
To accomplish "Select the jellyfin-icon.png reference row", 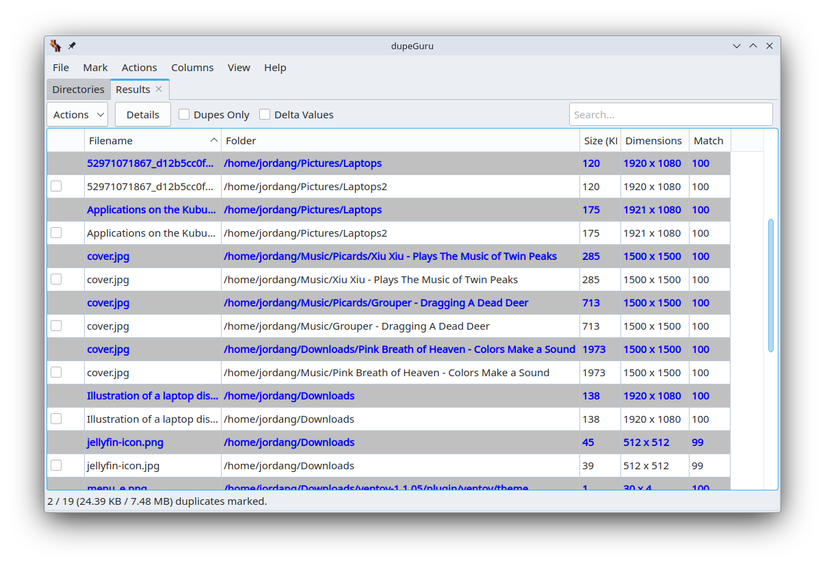I will [388, 442].
